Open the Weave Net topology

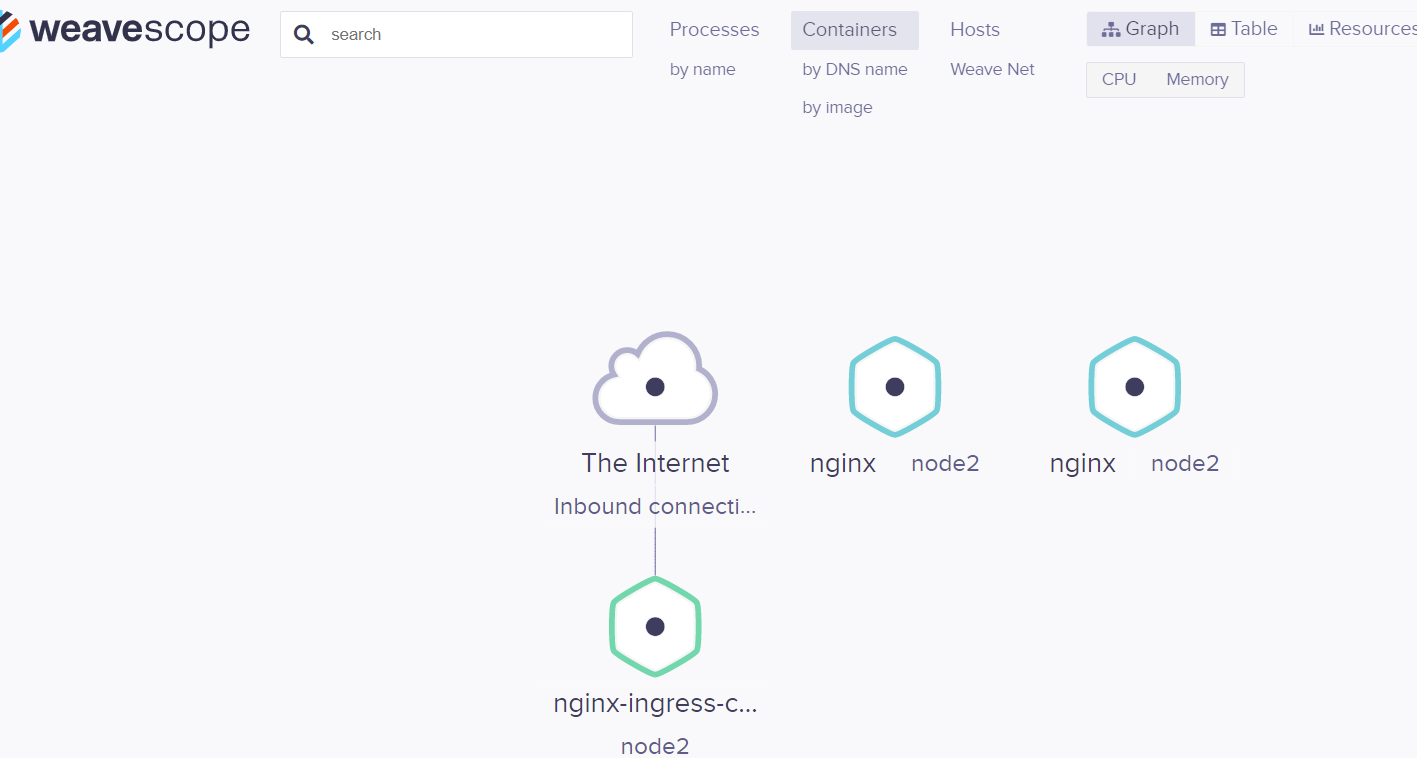pyautogui.click(x=992, y=70)
